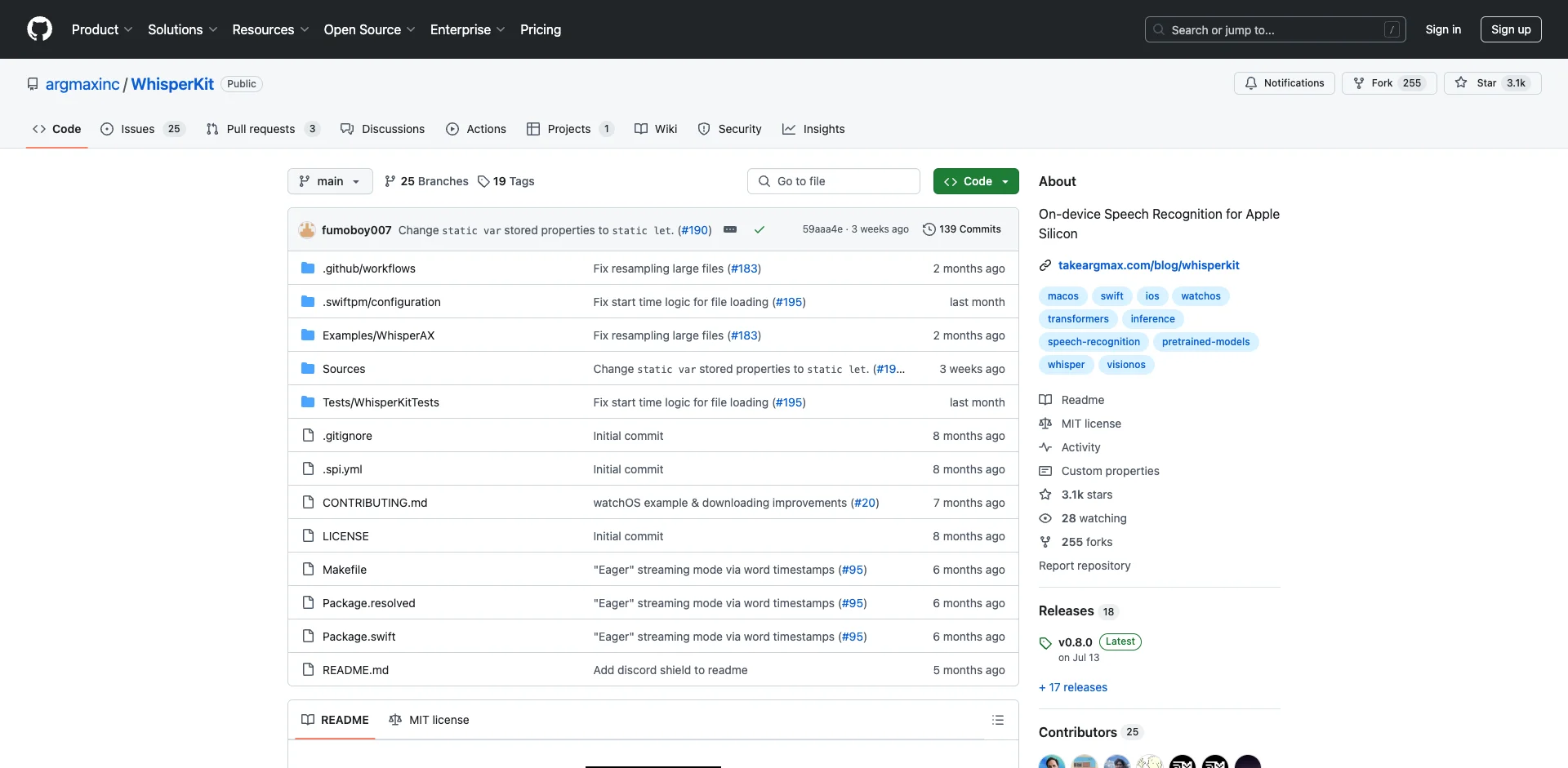Open the Insights tab
The height and width of the screenshot is (768, 1568).
tap(813, 129)
